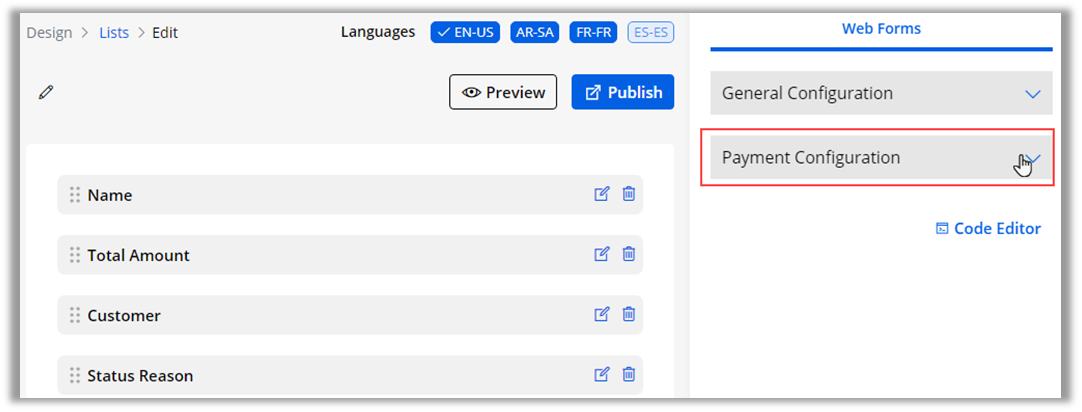Publish the list
Viewport: 1082px width, 412px height.
click(623, 92)
